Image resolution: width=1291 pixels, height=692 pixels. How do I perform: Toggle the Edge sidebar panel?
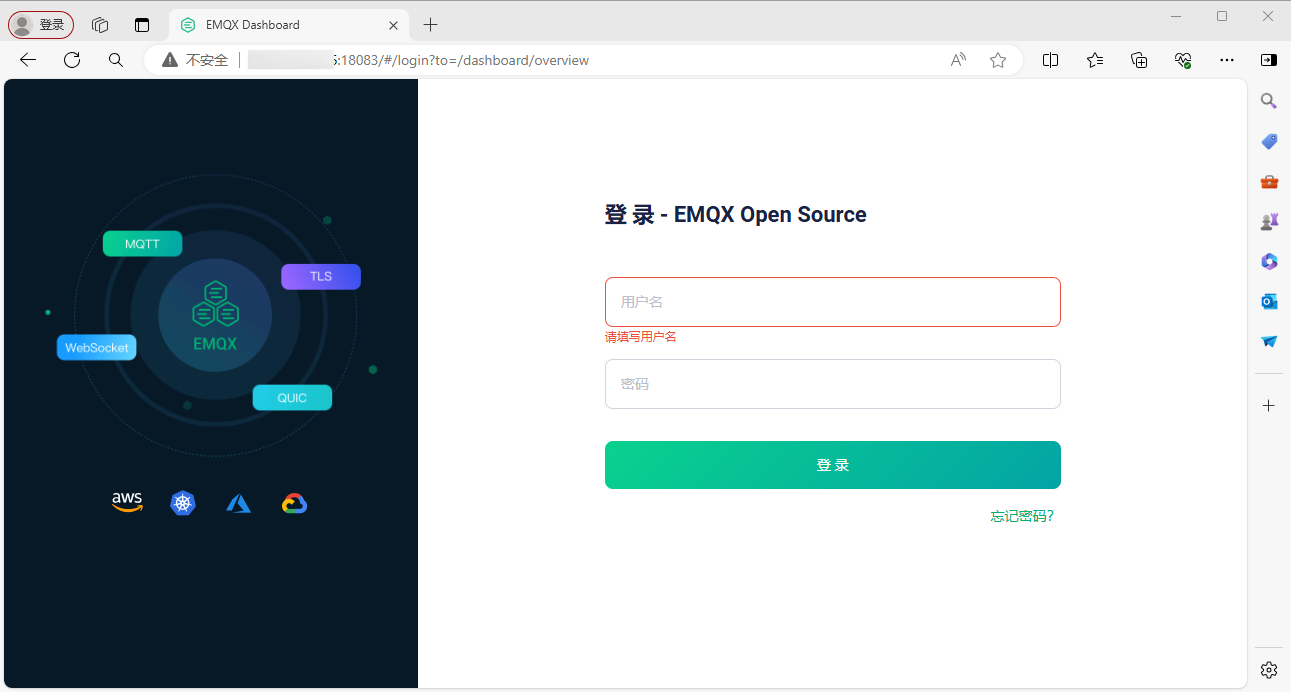point(1269,60)
